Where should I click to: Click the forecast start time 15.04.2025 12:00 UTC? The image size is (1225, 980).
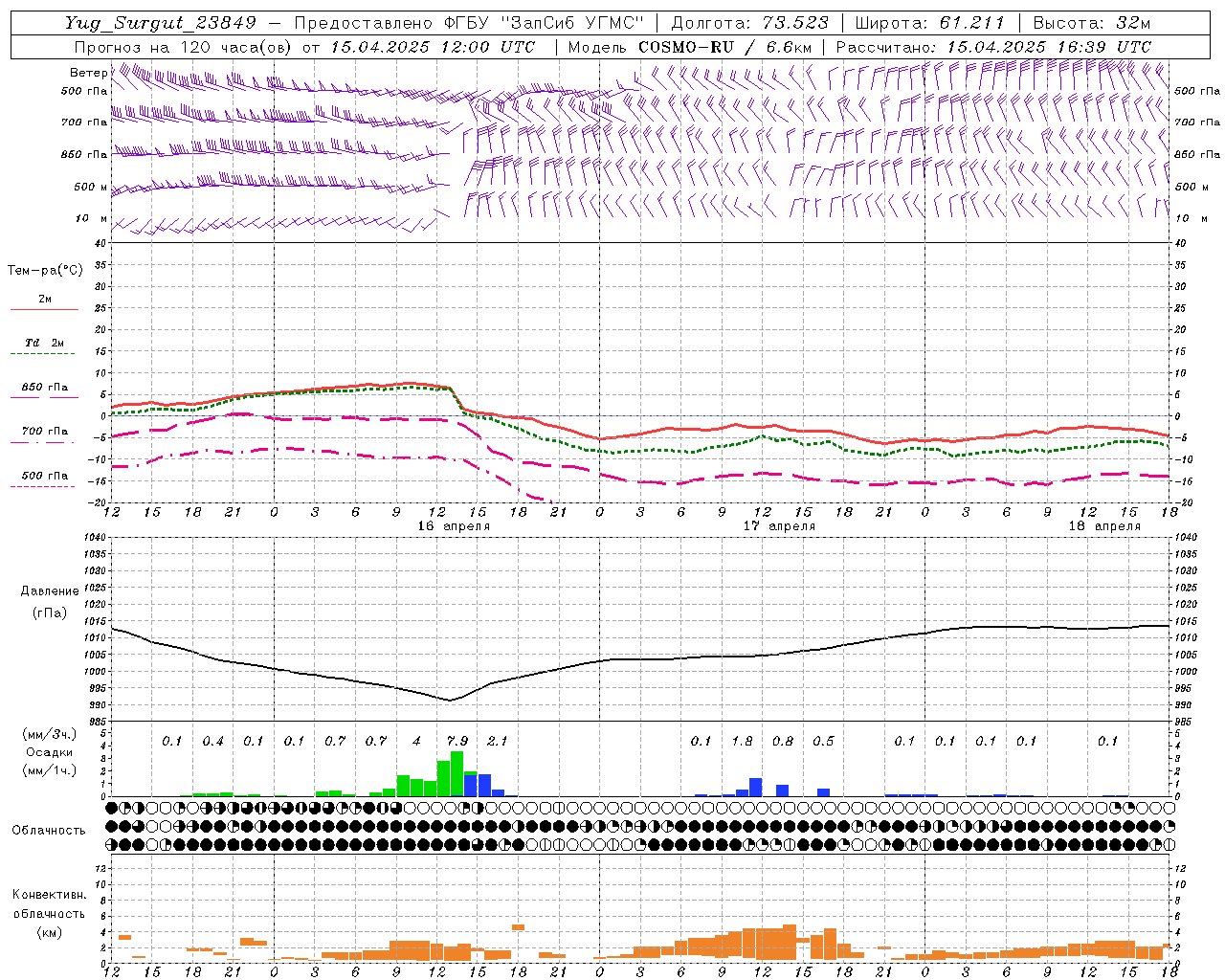coord(433,47)
